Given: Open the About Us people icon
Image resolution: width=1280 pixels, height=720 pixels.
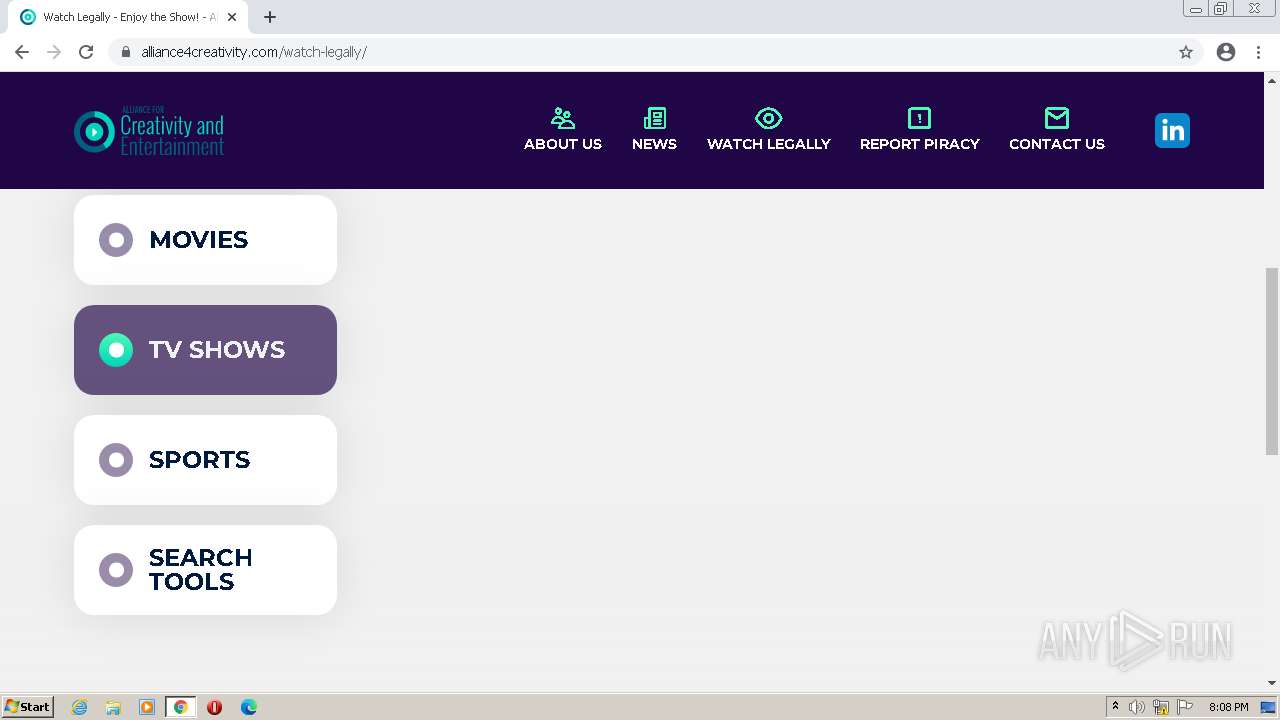Looking at the screenshot, I should tap(563, 118).
